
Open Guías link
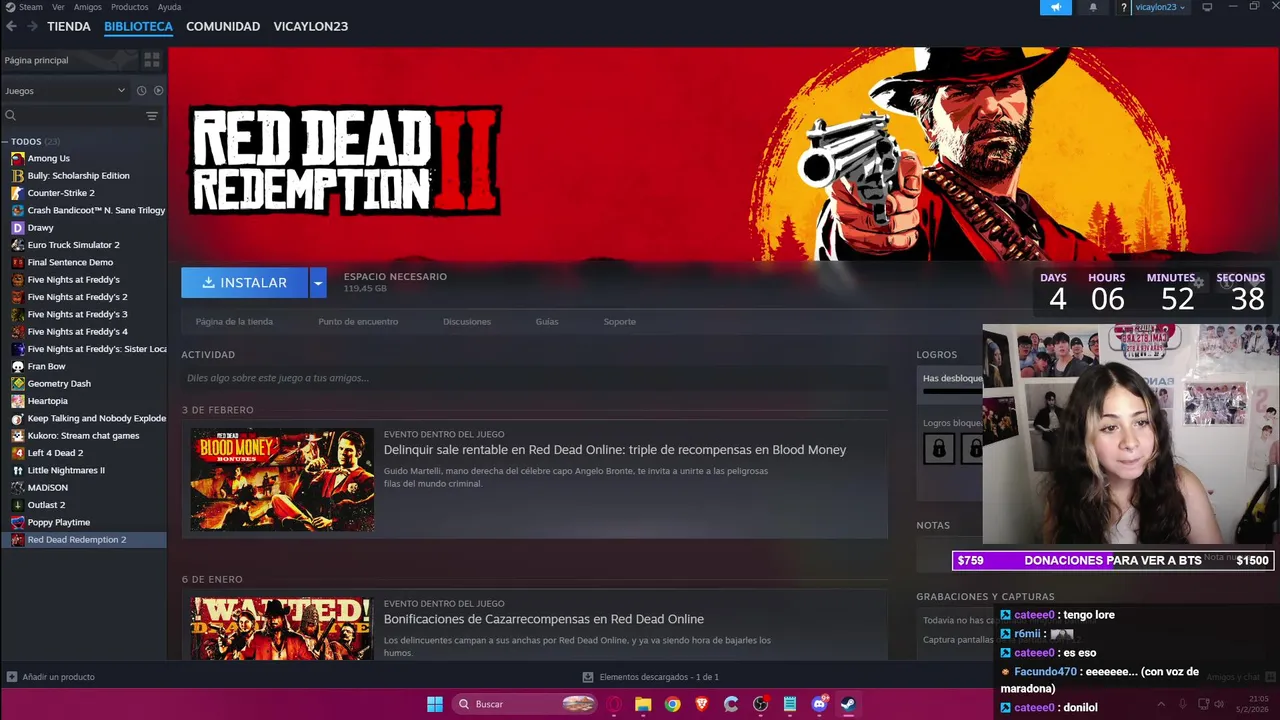(x=547, y=322)
